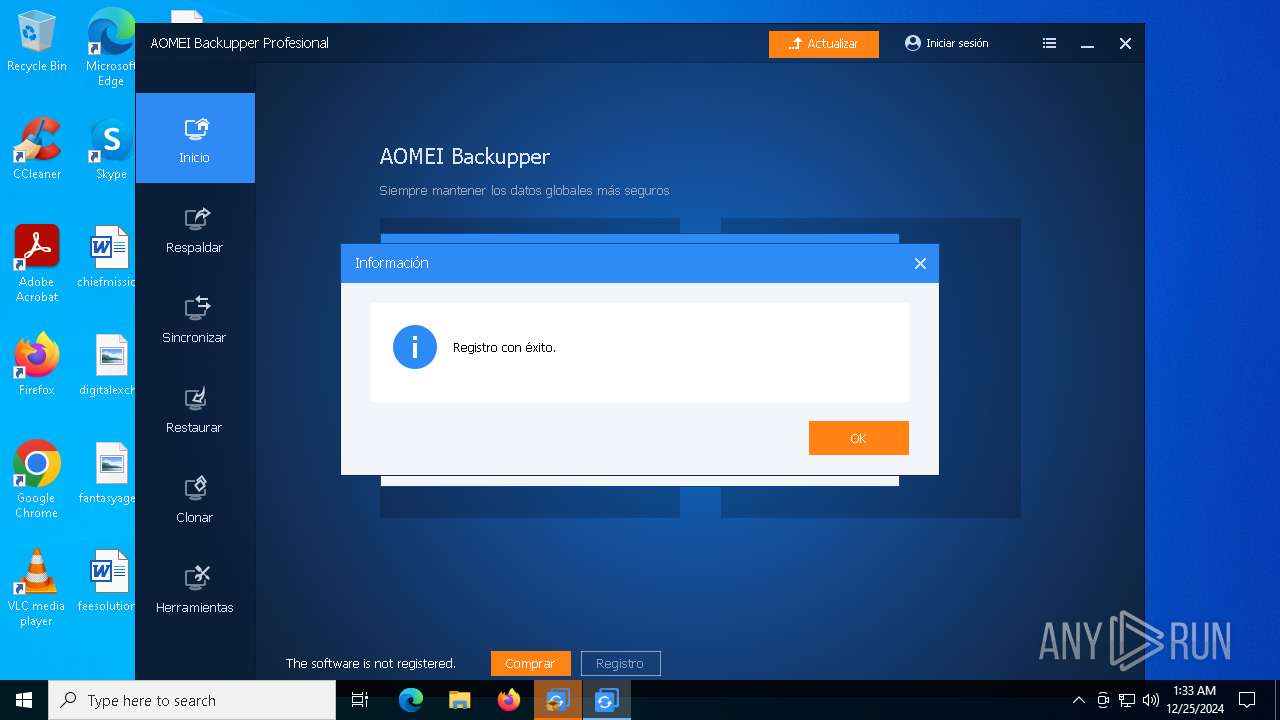Open Recycle Bin desktop icon
1280x720 pixels.
coord(37,42)
